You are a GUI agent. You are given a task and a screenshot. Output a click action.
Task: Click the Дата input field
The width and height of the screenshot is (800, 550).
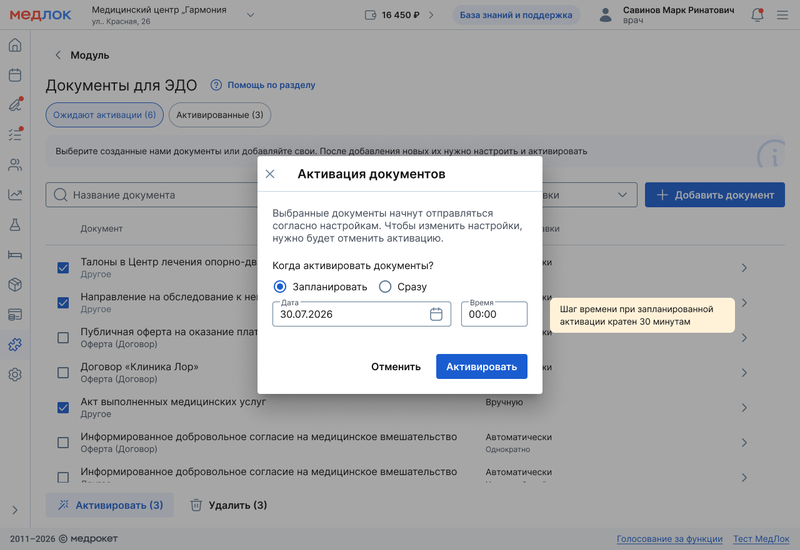362,314
